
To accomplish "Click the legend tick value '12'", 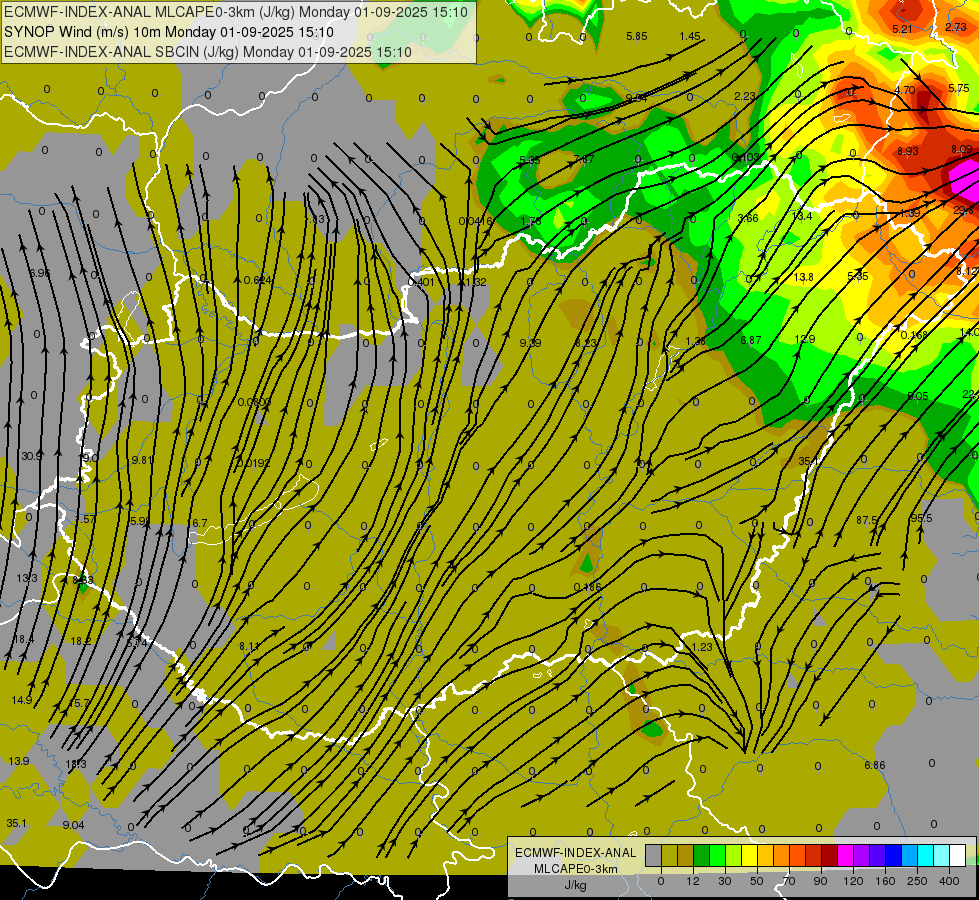I will tap(693, 881).
